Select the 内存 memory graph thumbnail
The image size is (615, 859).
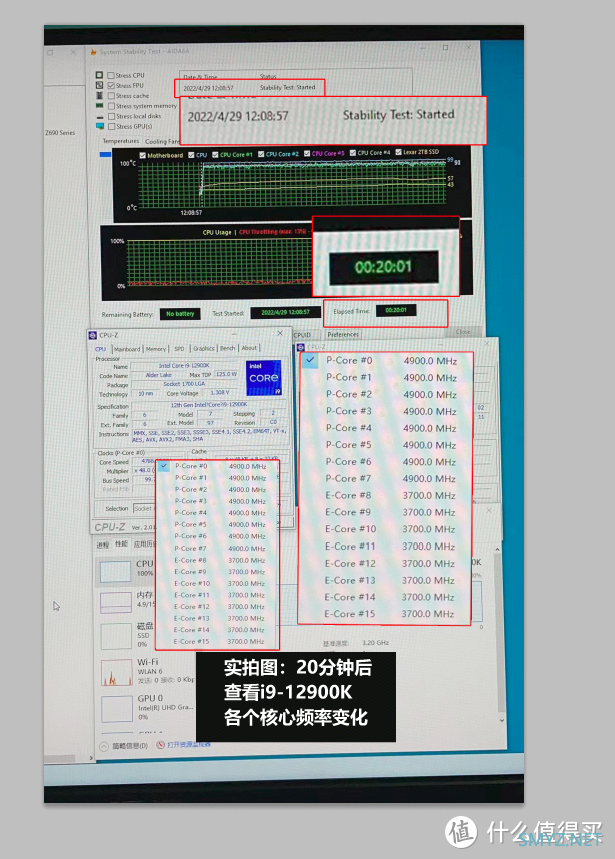pyautogui.click(x=116, y=602)
